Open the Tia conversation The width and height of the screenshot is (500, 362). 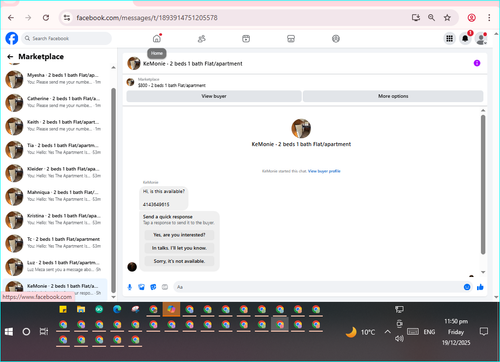(x=56, y=149)
